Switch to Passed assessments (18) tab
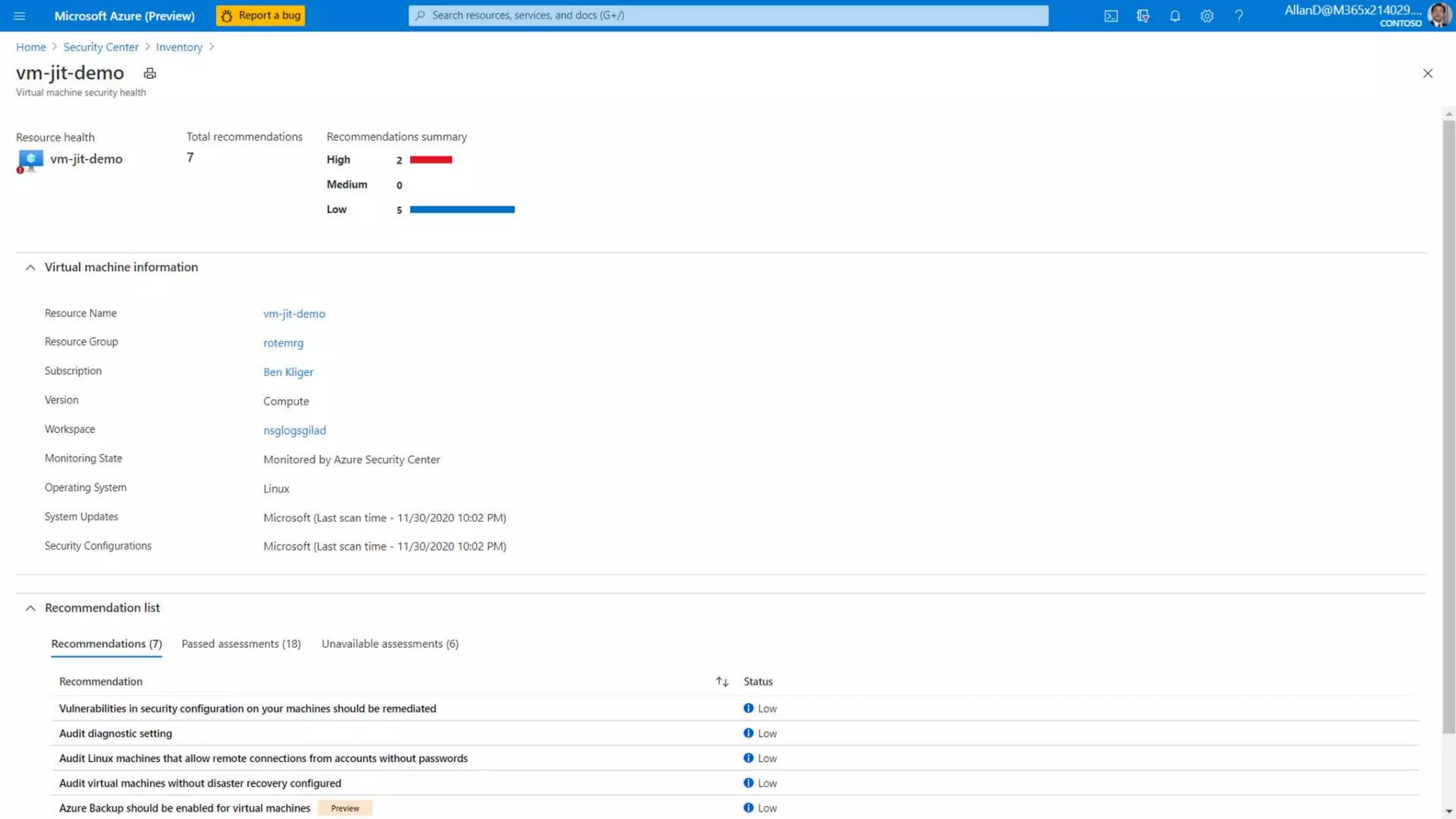 coord(240,643)
